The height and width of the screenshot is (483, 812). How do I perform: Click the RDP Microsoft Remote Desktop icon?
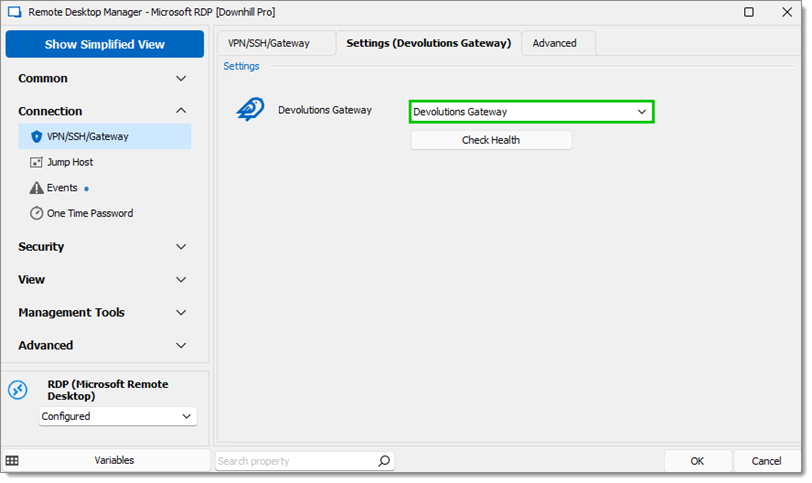click(18, 390)
